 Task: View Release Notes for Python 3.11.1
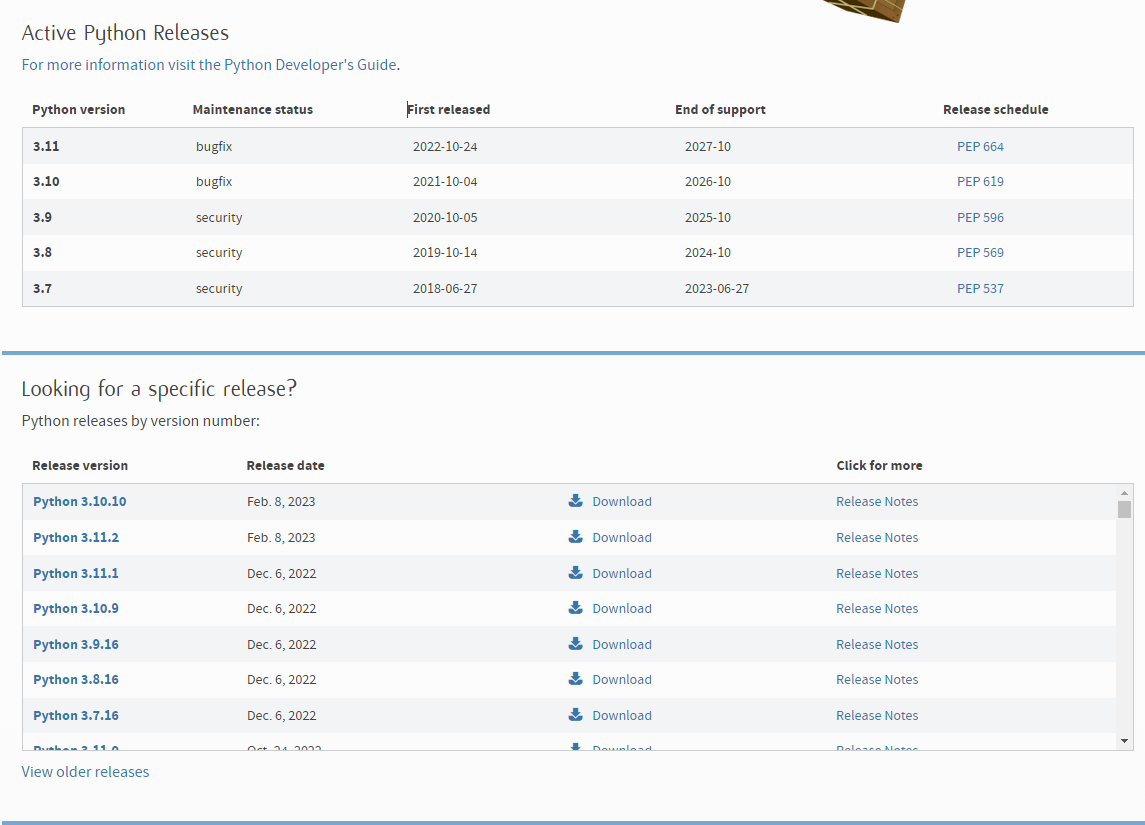point(877,573)
